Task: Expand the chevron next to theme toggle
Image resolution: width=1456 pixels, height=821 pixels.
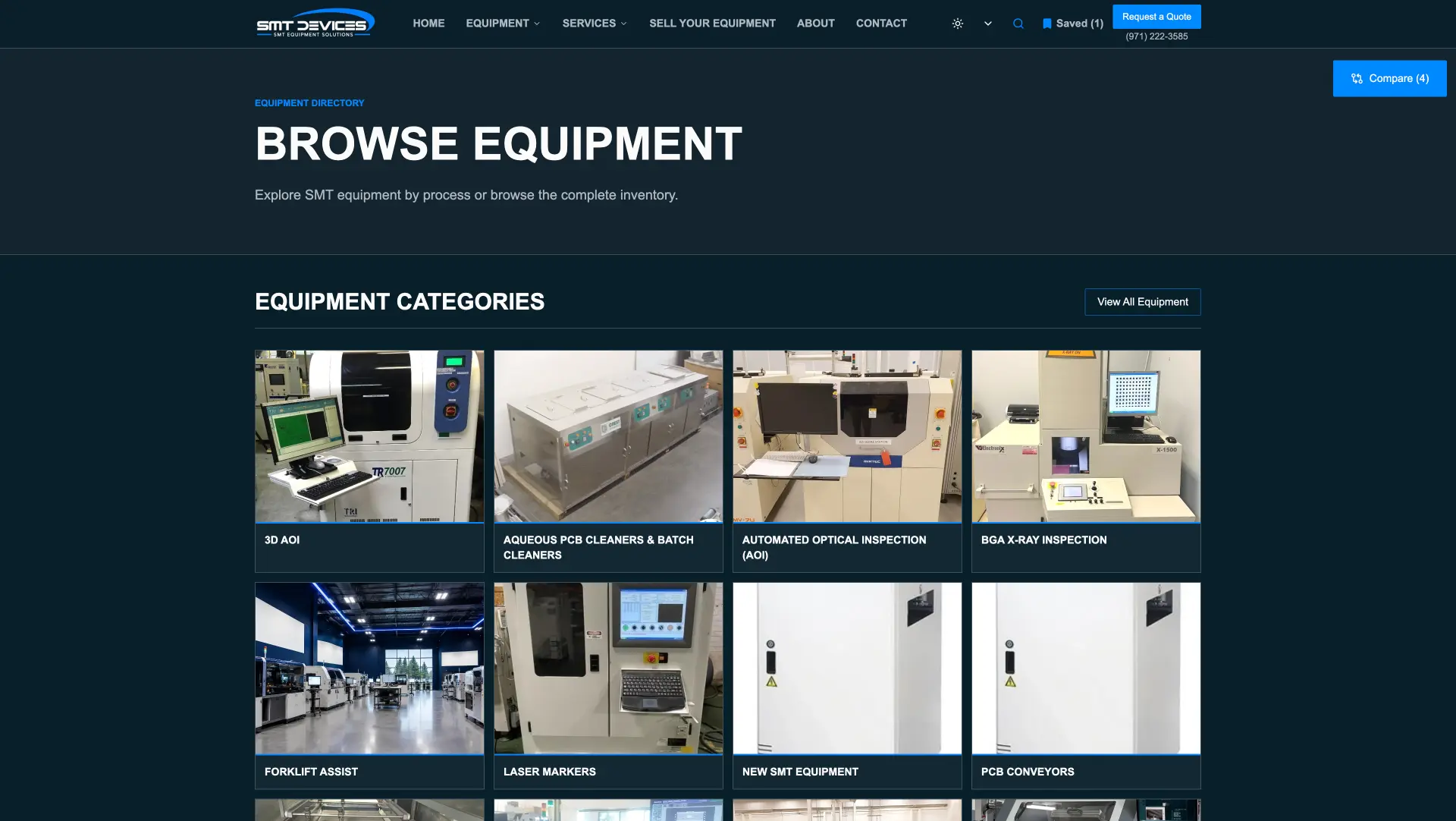Action: click(988, 24)
